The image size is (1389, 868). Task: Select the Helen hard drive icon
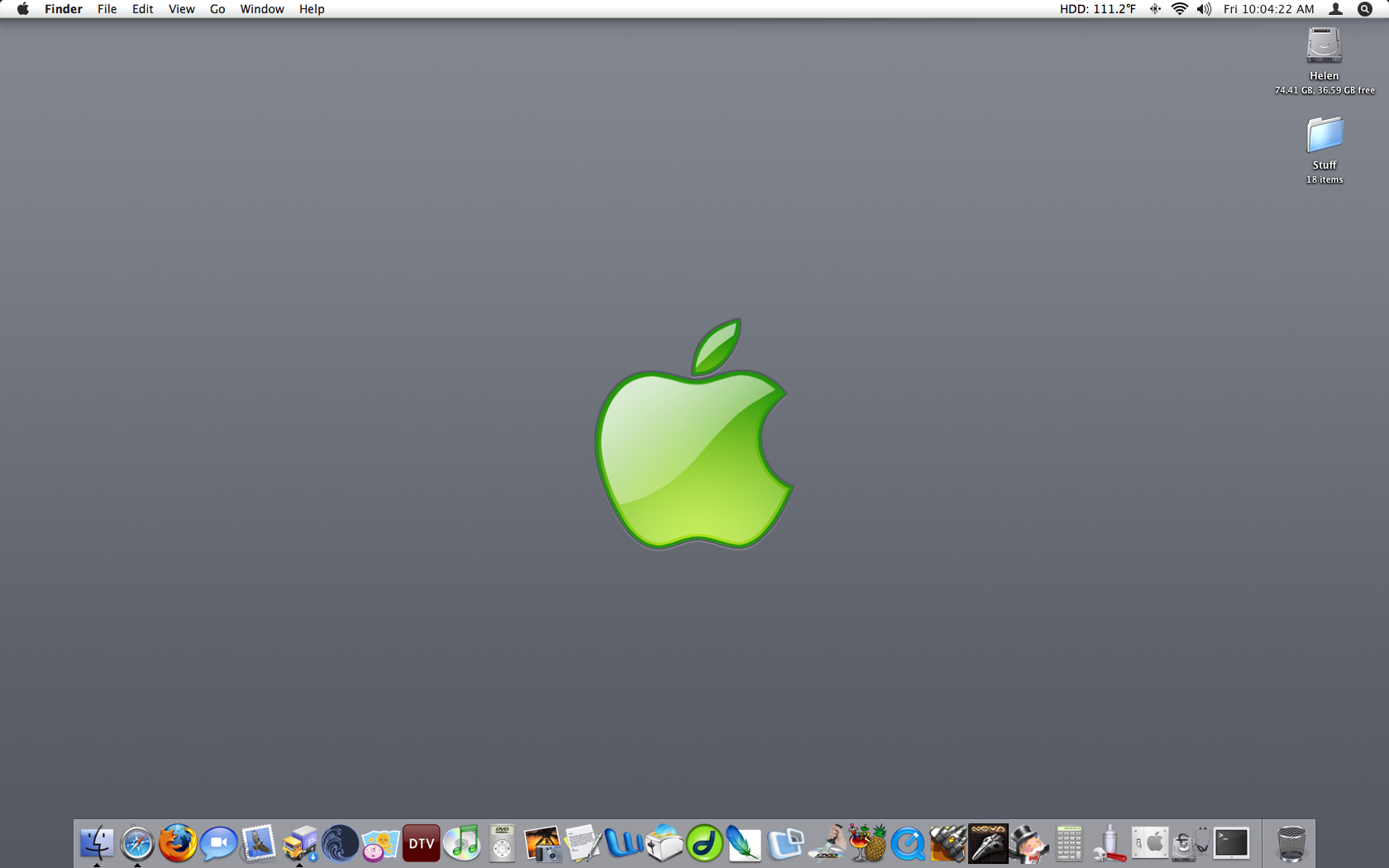point(1324,45)
